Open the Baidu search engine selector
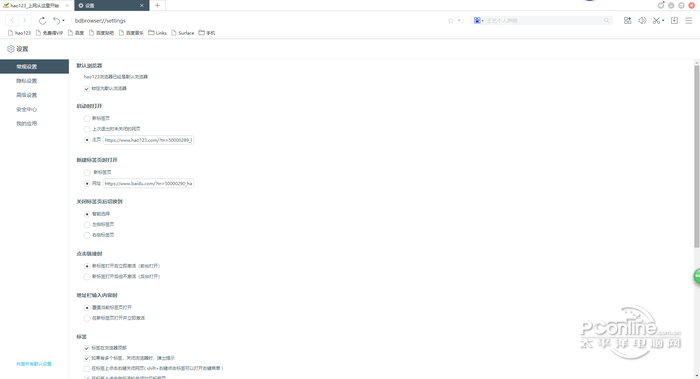This screenshot has width=700, height=379. point(479,21)
